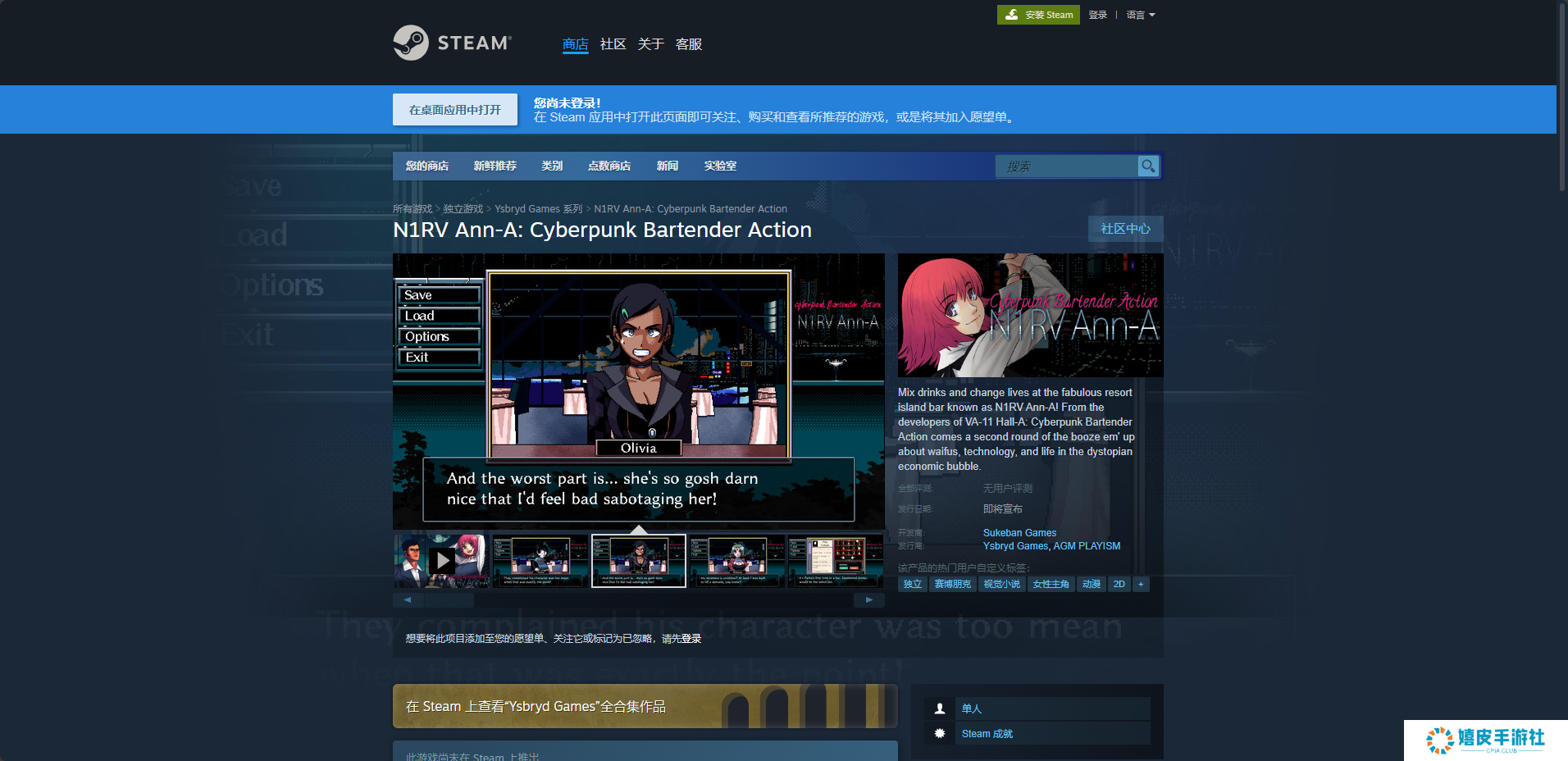1568x761 pixels.
Task: Open the Sukeban Games developer link
Action: point(1019,533)
